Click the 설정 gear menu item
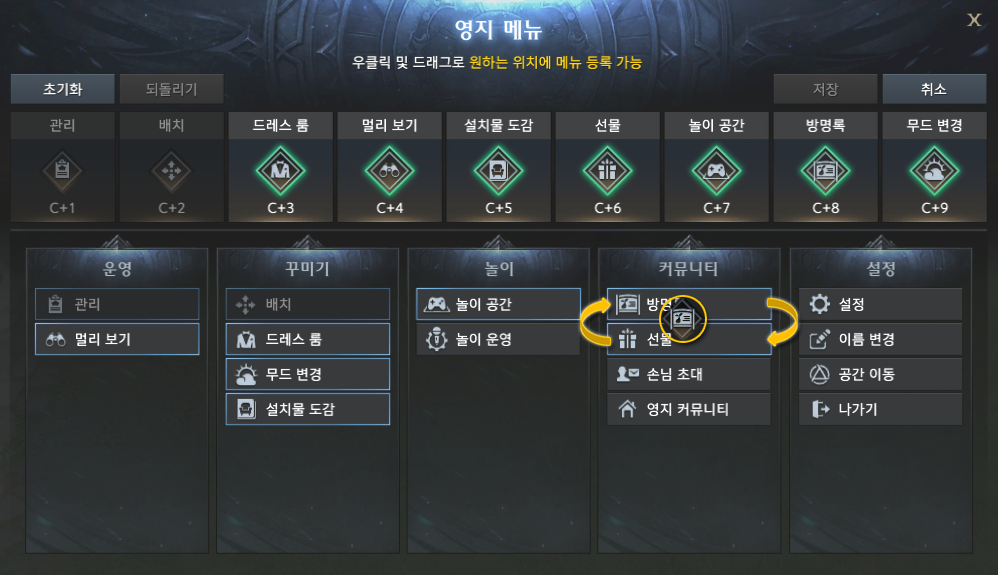This screenshot has width=998, height=575. pos(881,304)
